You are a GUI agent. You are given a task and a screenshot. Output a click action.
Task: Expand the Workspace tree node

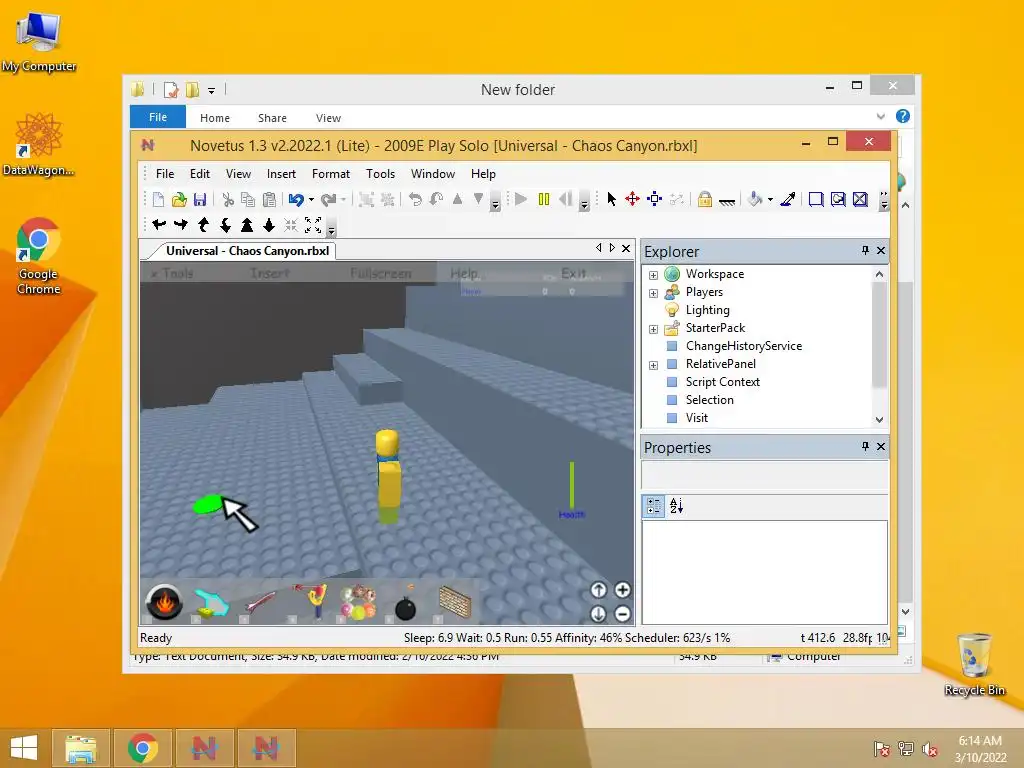(x=653, y=275)
